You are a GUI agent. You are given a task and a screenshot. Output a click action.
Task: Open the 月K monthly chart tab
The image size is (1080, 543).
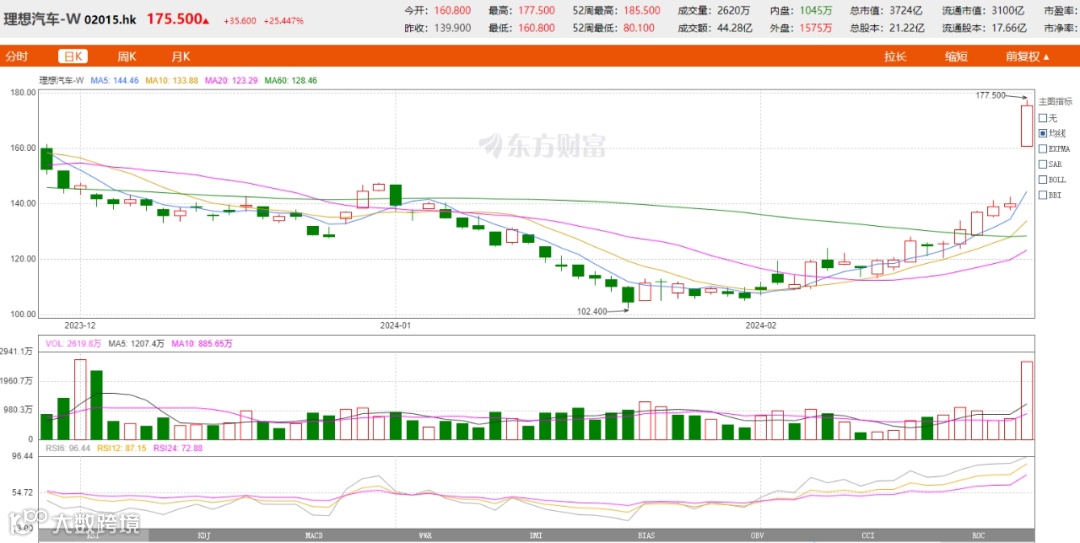(181, 57)
